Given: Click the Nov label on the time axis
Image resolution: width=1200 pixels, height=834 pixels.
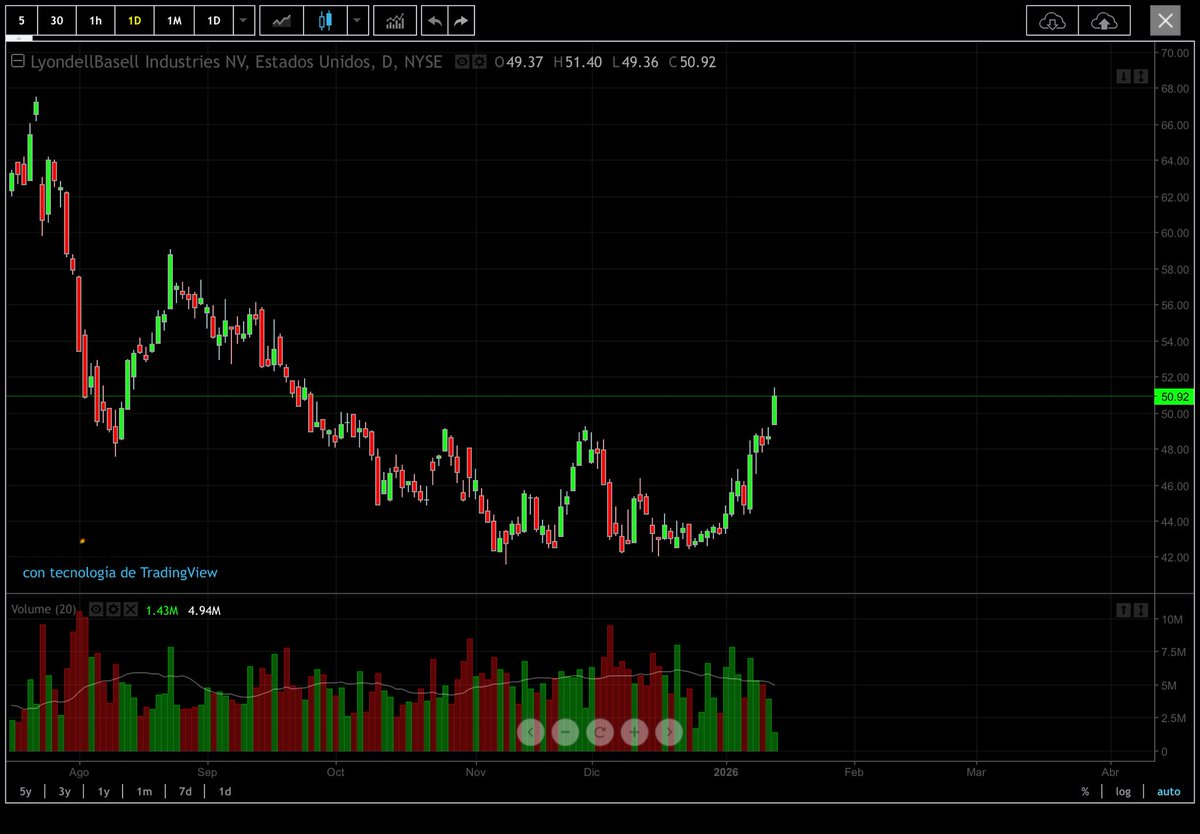Looking at the screenshot, I should 476,772.
